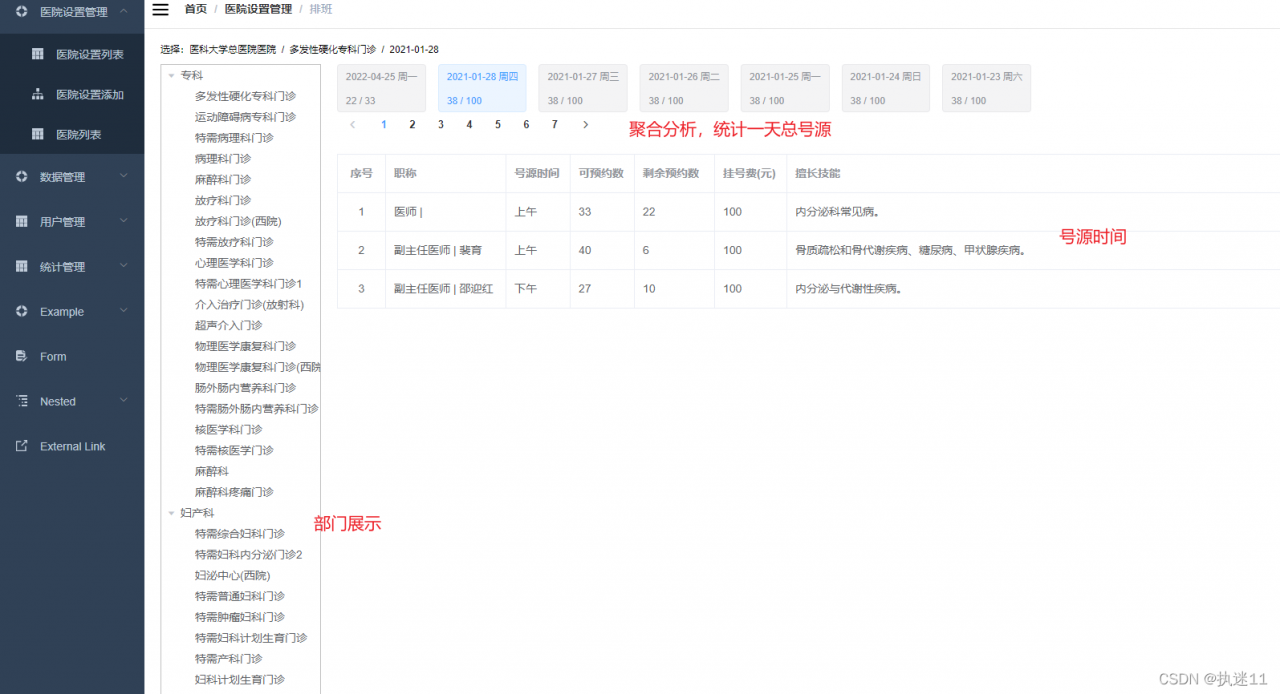
Task: Collapse the 妇产科 tree node
Action: (x=170, y=512)
